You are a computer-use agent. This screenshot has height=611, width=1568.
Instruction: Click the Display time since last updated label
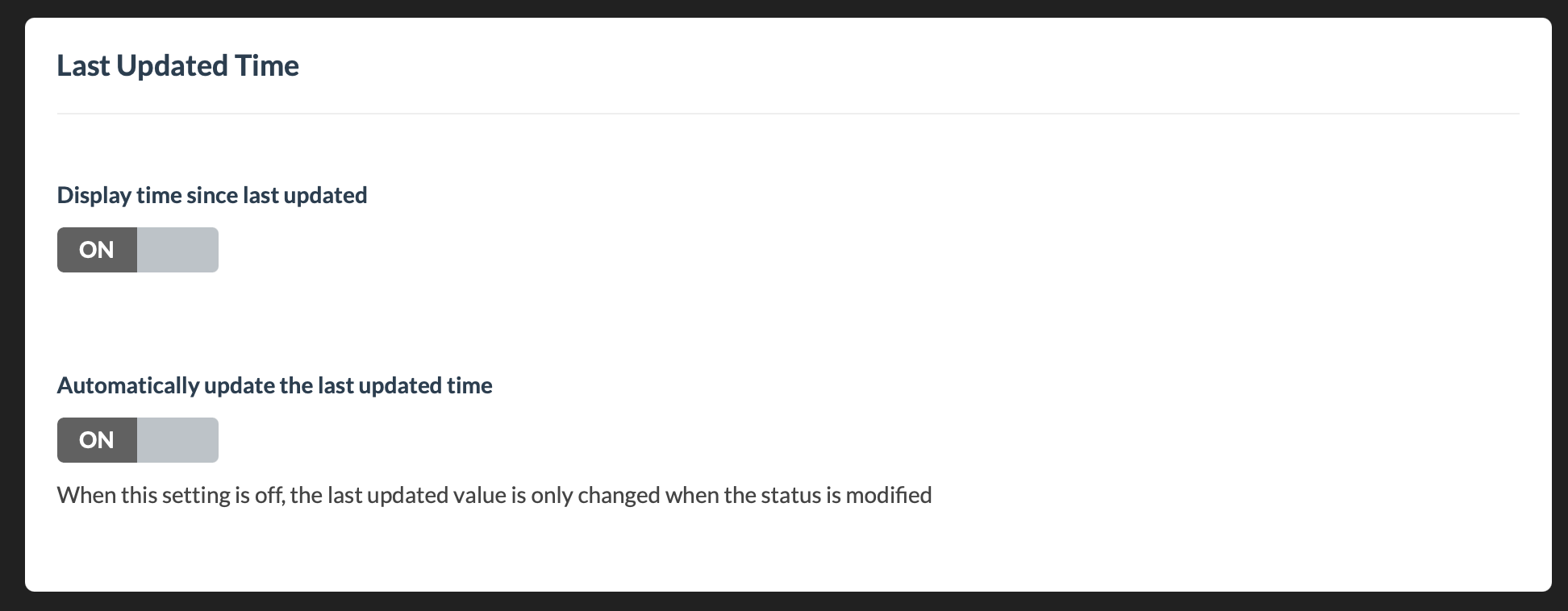[x=211, y=195]
